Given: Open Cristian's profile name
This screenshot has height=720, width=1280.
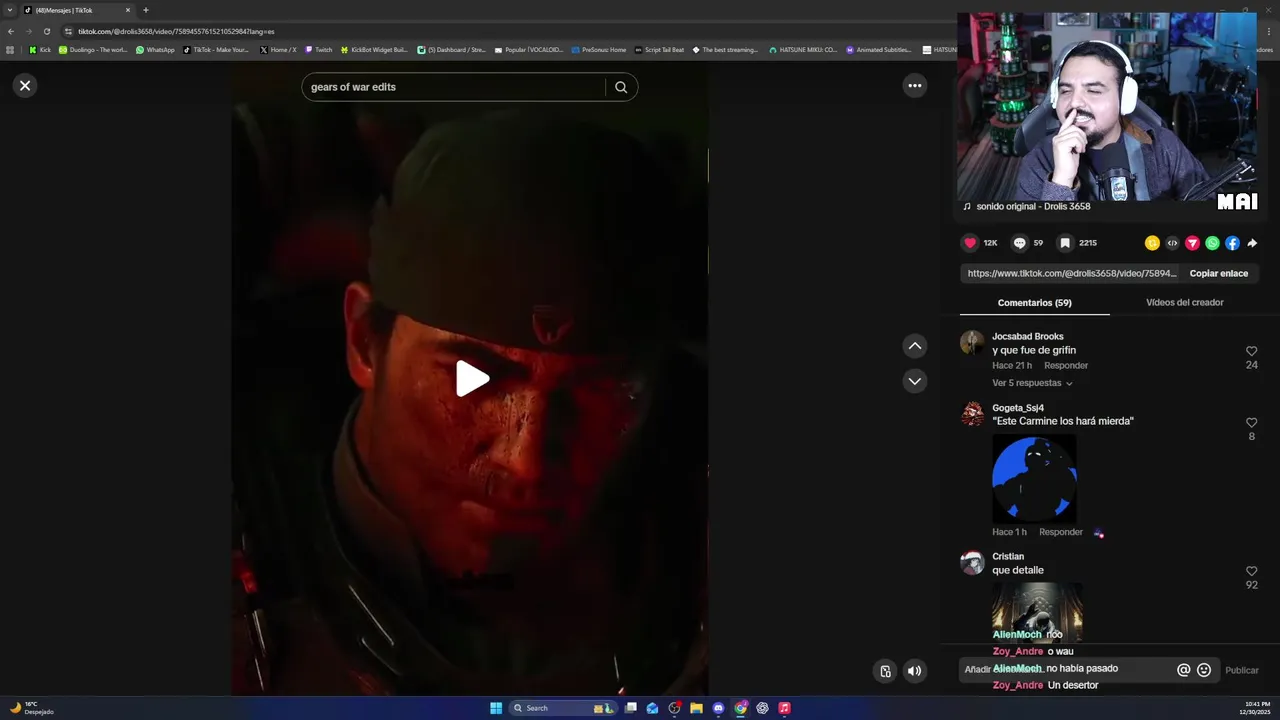Looking at the screenshot, I should pos(1008,556).
